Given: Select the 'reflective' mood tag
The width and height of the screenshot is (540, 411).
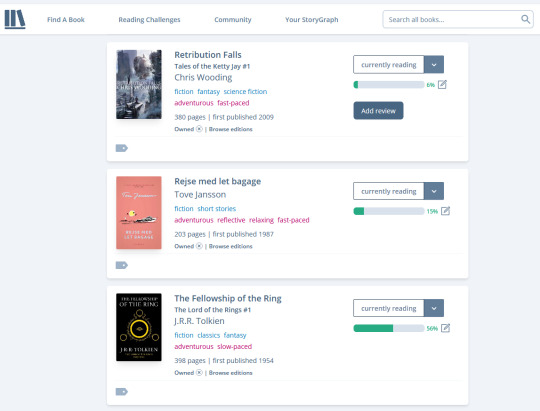Looking at the screenshot, I should [x=231, y=220].
